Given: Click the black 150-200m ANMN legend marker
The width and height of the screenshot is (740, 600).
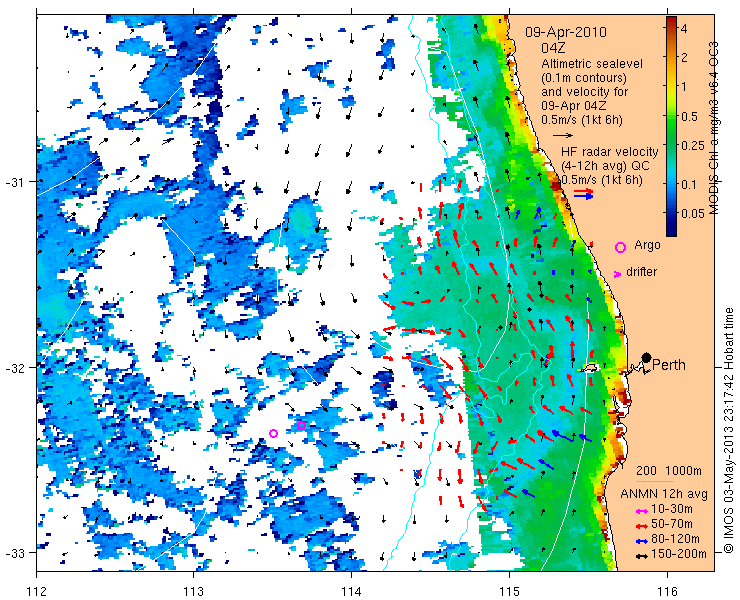Looking at the screenshot, I should pos(641,556).
